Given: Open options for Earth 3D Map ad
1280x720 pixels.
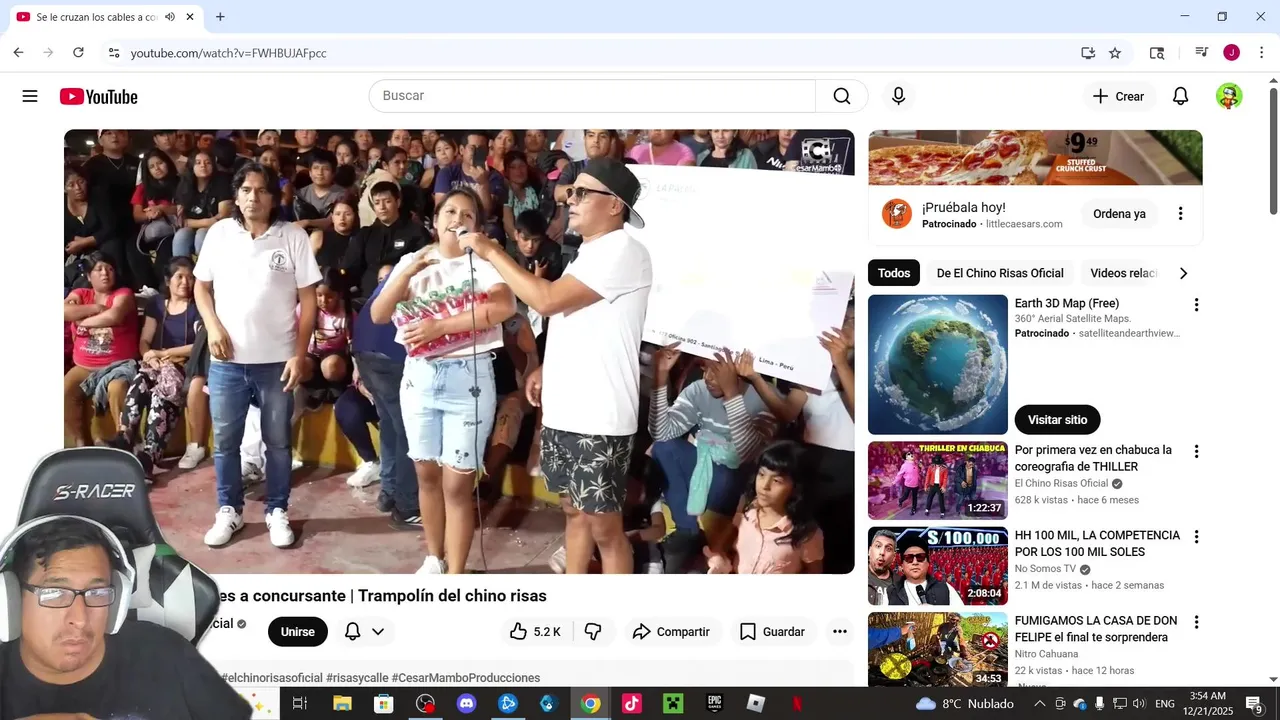Looking at the screenshot, I should [1196, 305].
